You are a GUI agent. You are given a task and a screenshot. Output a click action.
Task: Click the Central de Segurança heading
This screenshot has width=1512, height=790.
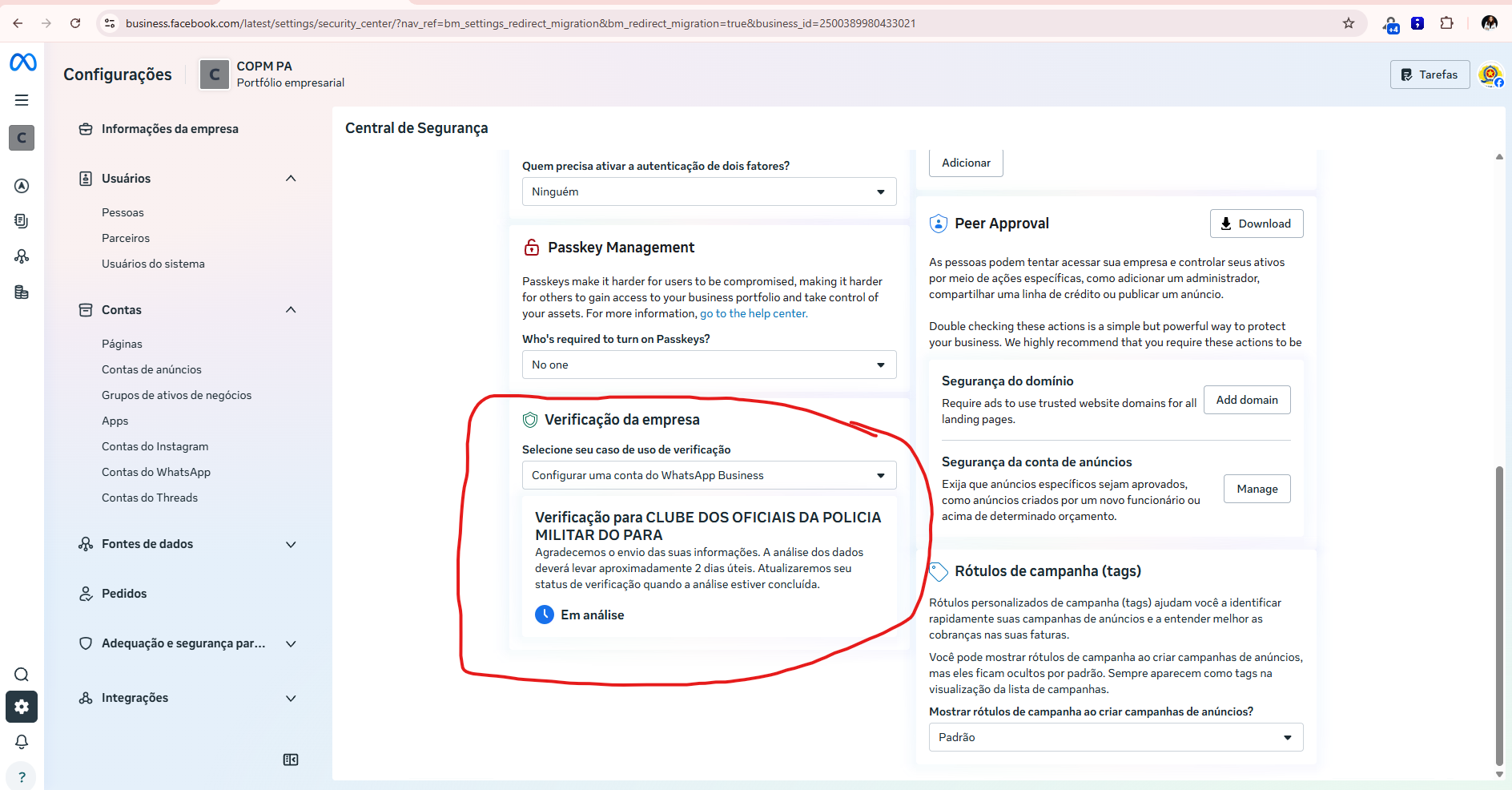click(416, 128)
